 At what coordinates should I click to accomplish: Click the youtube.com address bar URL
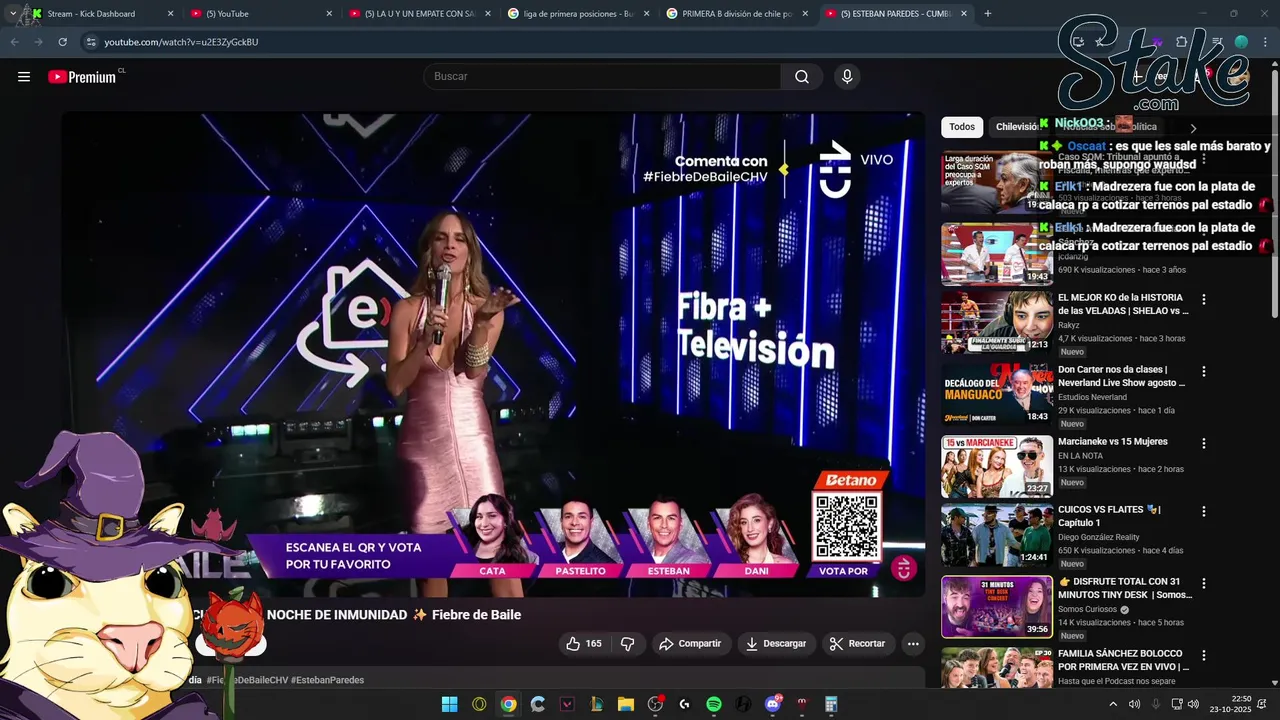(x=181, y=42)
